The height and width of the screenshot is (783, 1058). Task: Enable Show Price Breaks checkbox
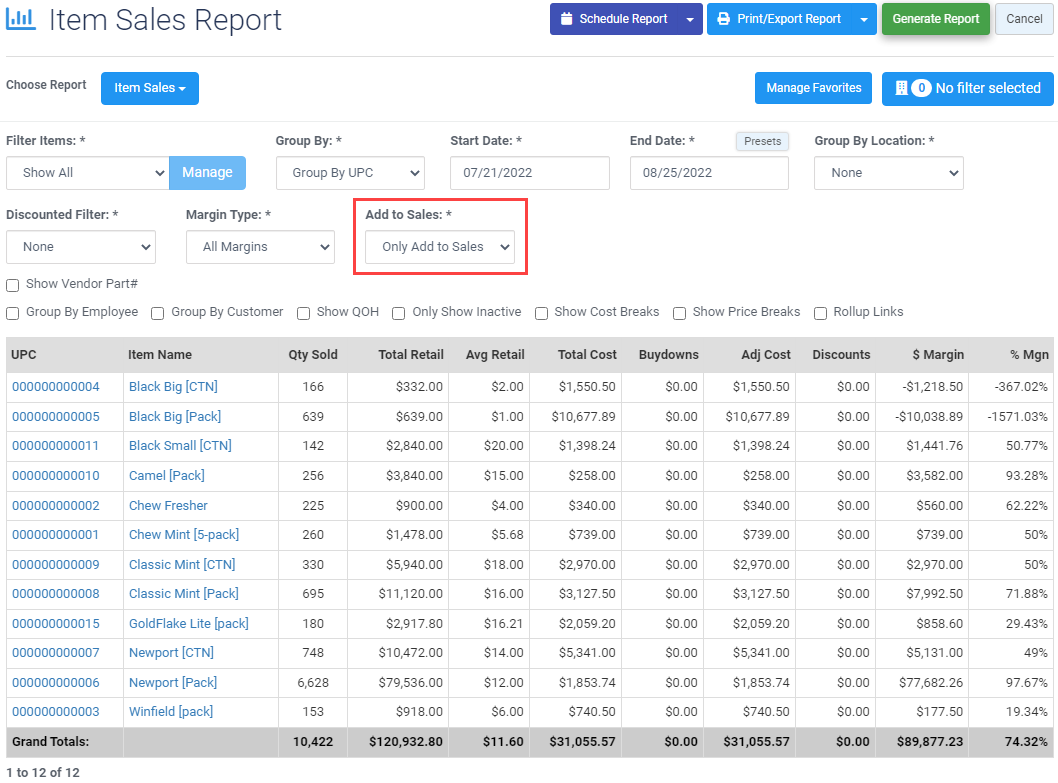679,313
